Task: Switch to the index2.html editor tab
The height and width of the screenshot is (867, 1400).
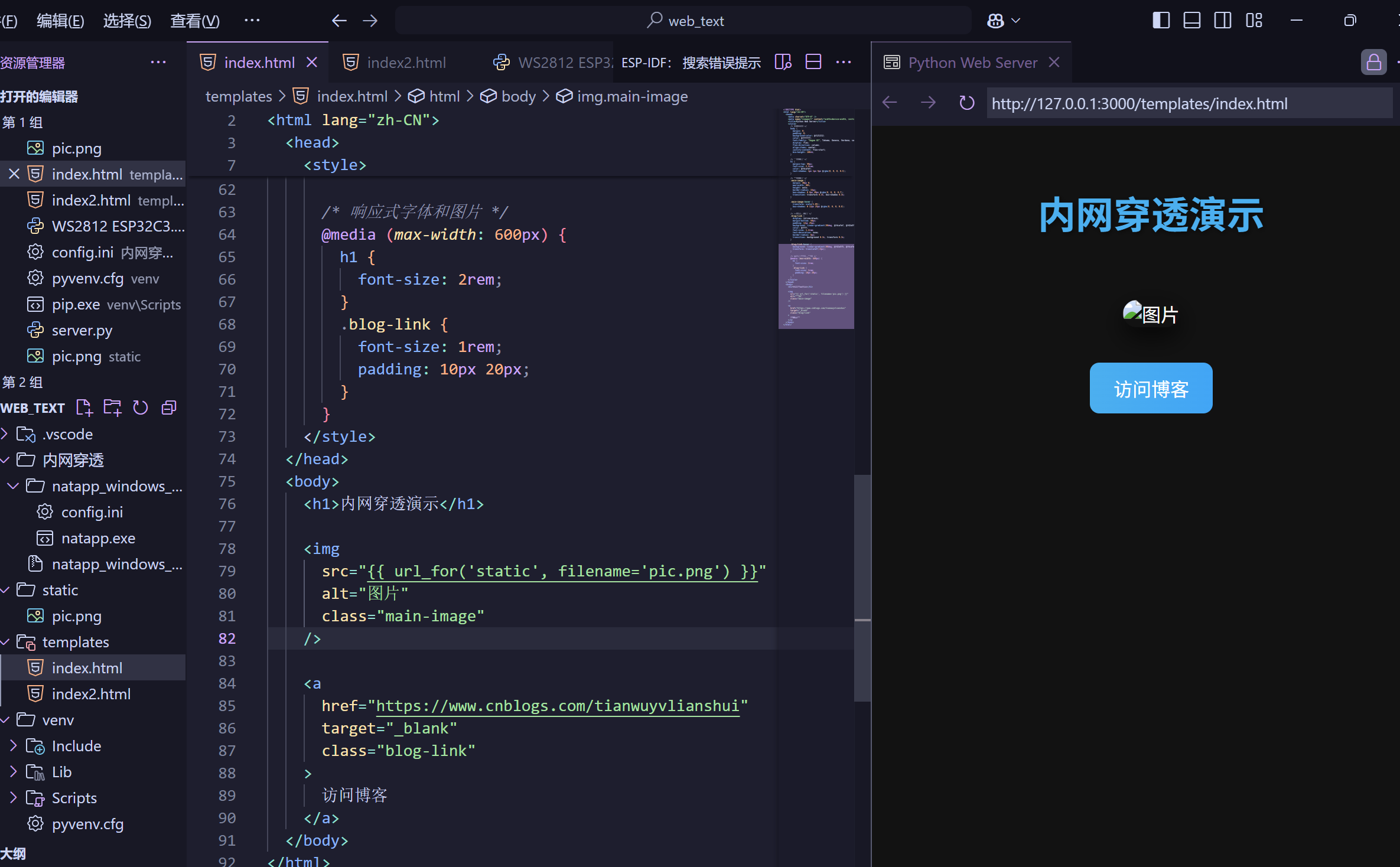Action: (x=406, y=63)
